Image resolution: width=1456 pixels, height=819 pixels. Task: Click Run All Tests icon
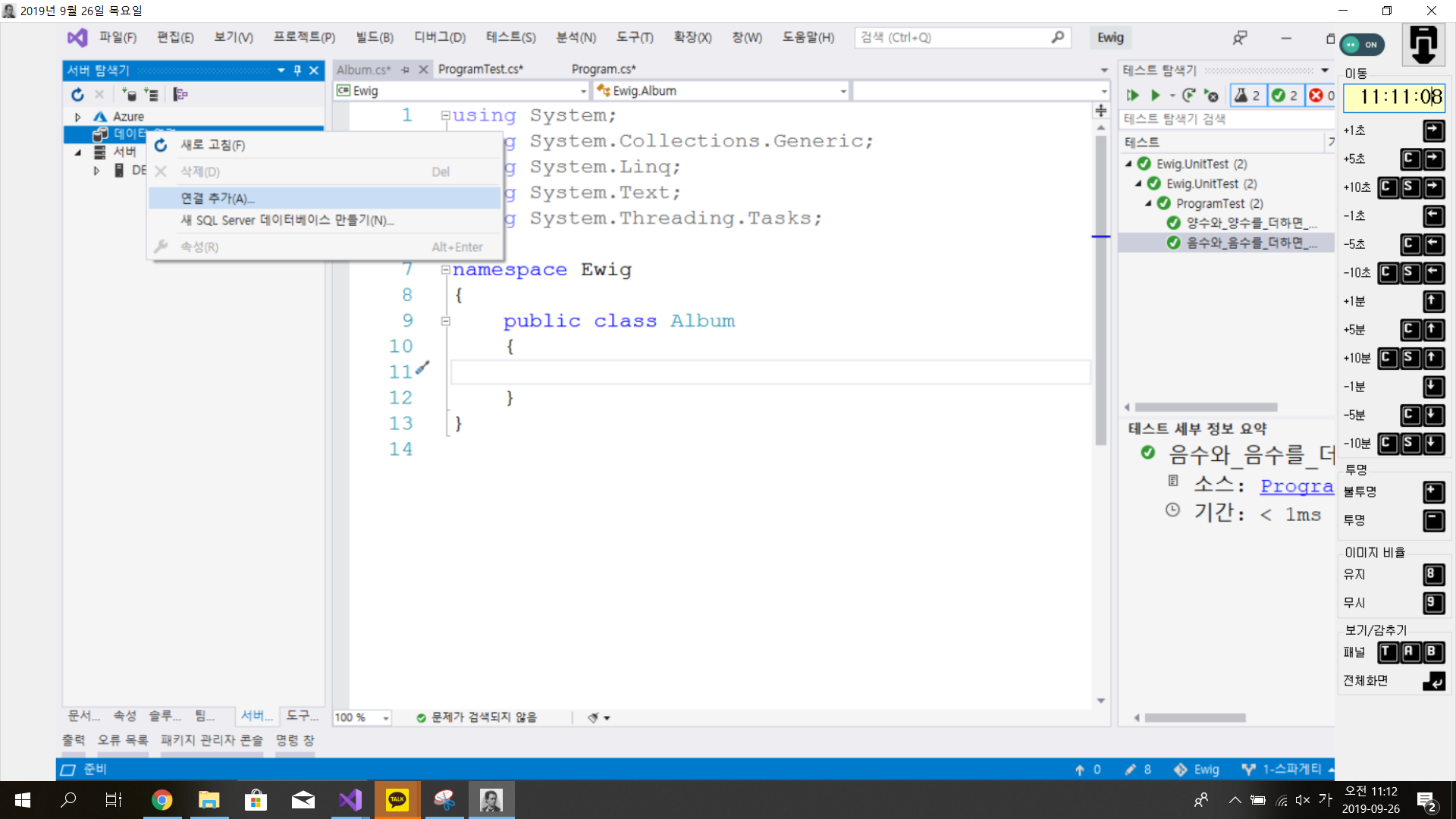pyautogui.click(x=1132, y=96)
